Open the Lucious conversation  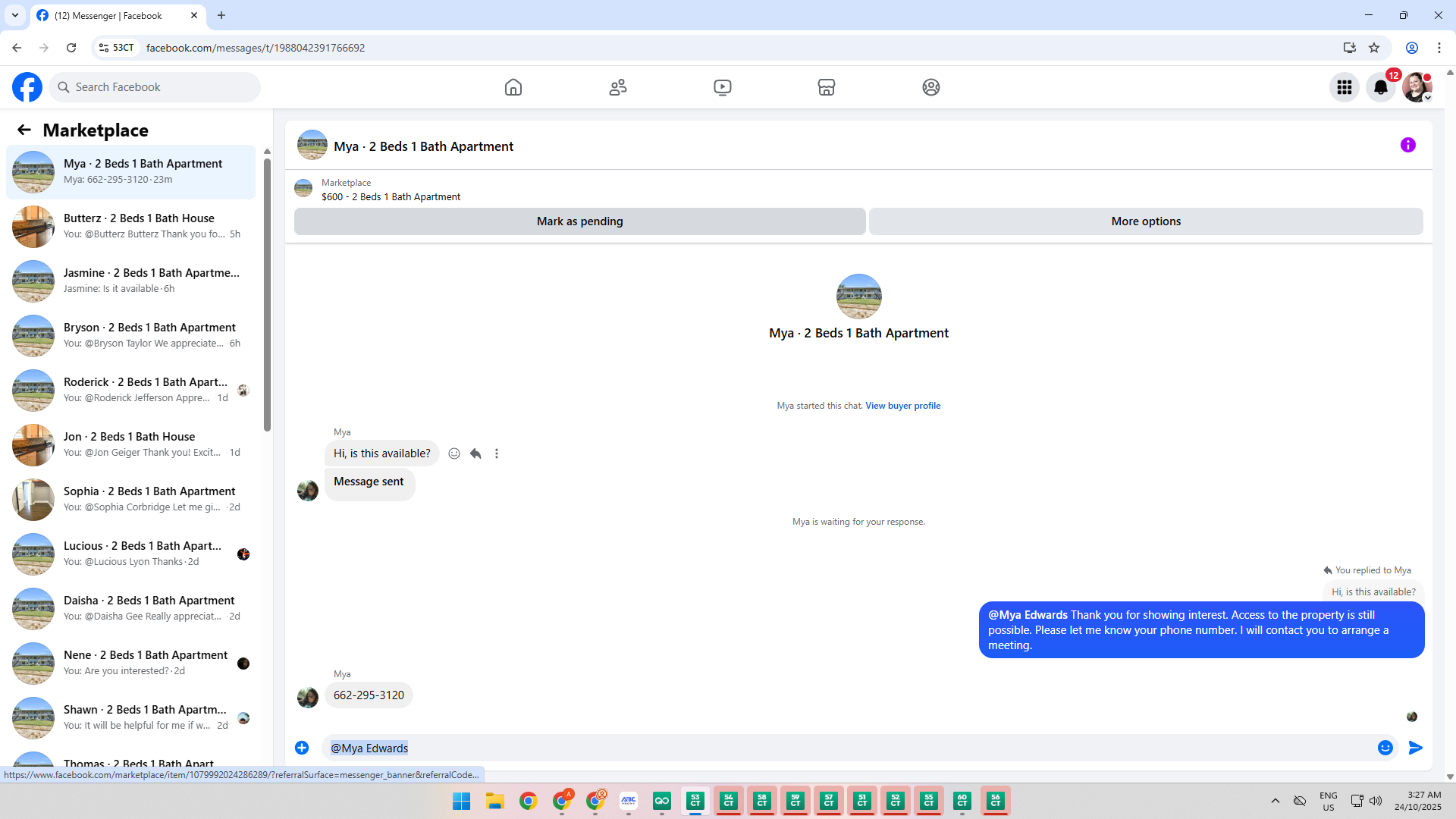point(130,554)
